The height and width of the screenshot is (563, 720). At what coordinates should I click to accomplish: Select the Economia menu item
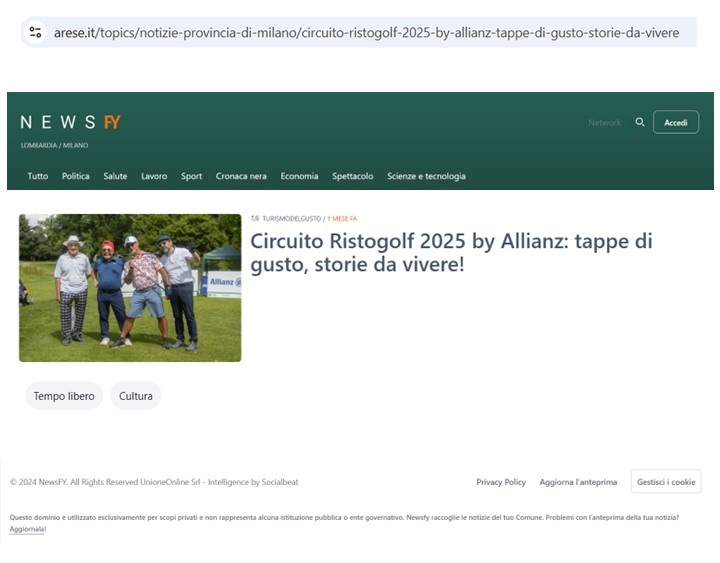click(299, 176)
